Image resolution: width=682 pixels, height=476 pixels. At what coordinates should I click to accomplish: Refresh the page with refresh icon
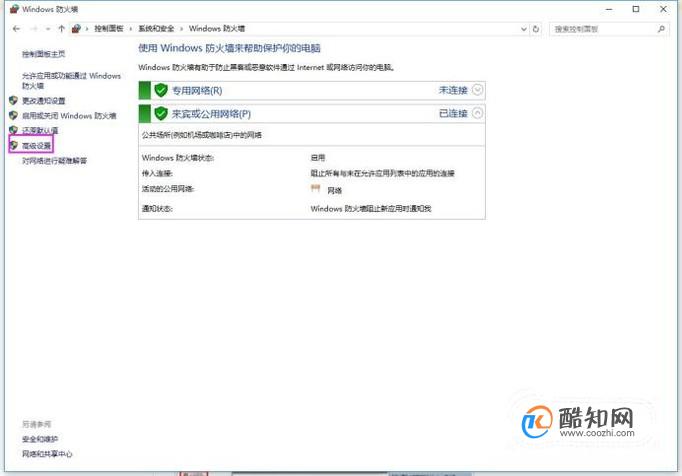(536, 29)
